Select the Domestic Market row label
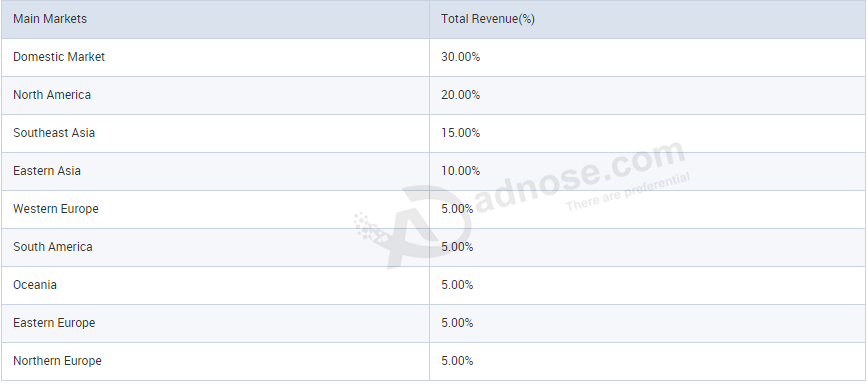Image resolution: width=868 pixels, height=384 pixels. pyautogui.click(x=59, y=57)
